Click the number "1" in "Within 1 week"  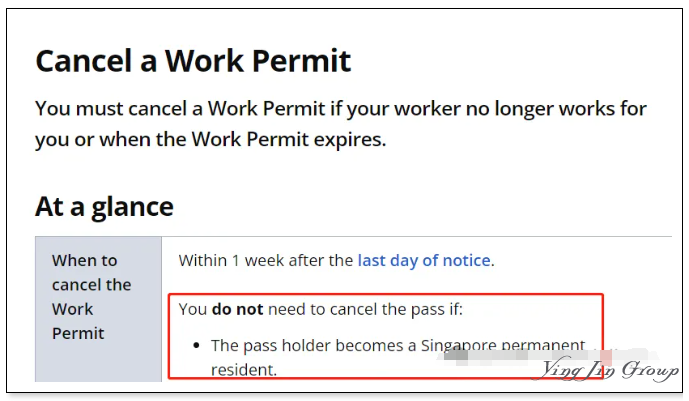point(236,260)
